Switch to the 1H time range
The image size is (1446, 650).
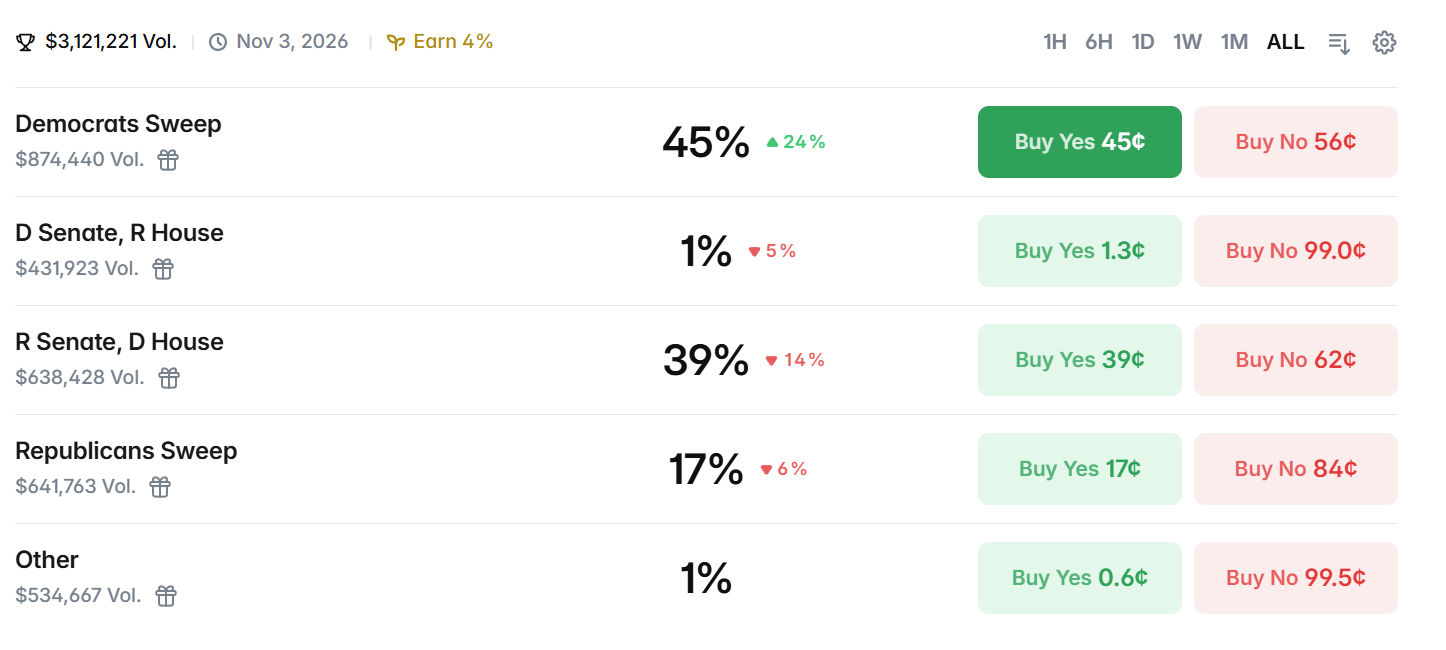tap(1054, 42)
